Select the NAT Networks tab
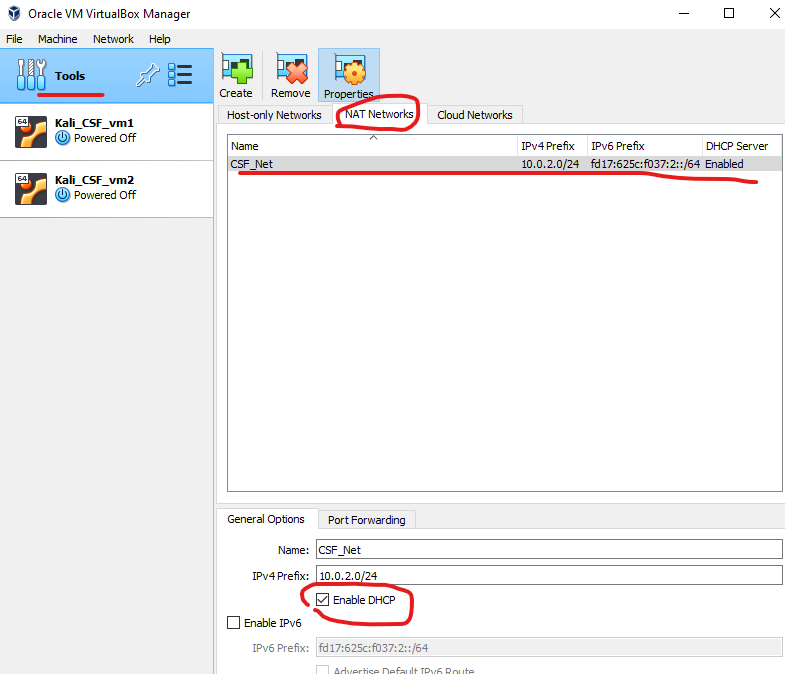Image resolution: width=785 pixels, height=674 pixels. (379, 114)
